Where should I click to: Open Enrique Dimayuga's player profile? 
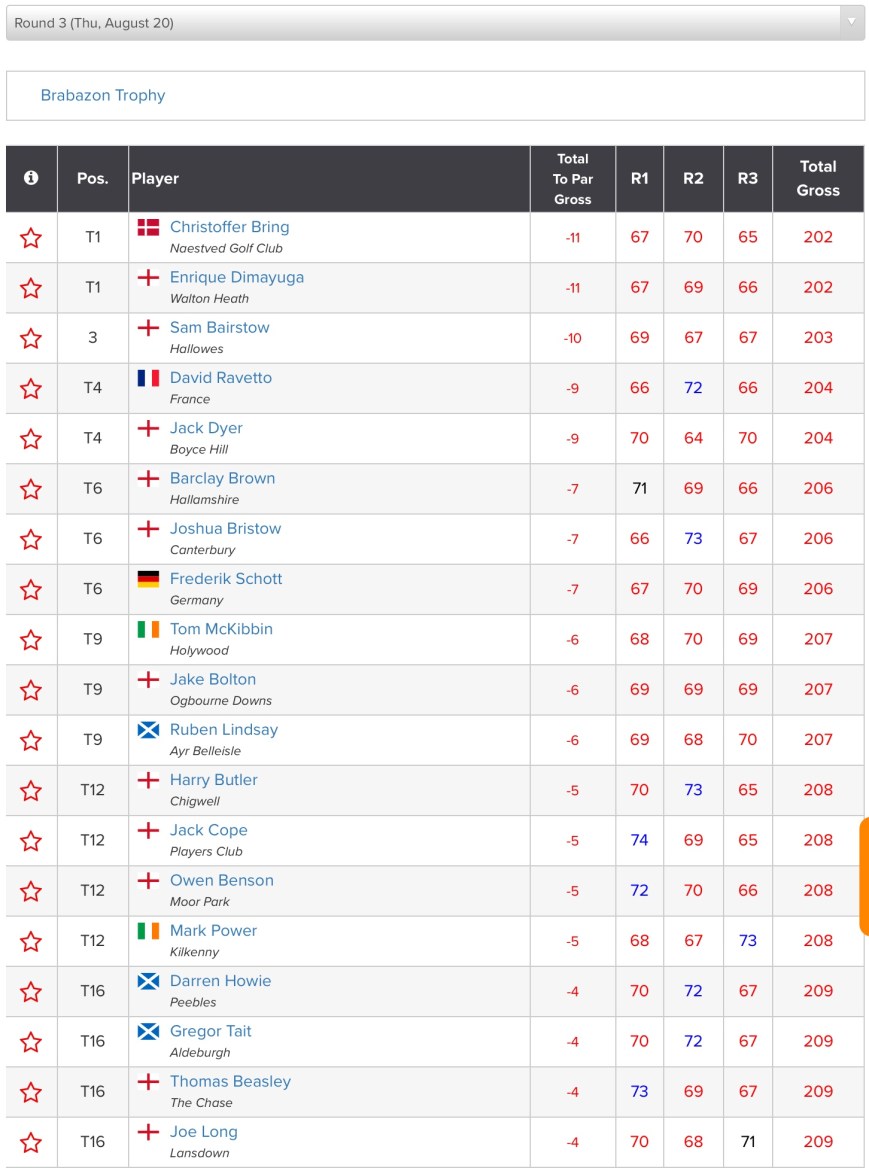pyautogui.click(x=237, y=277)
